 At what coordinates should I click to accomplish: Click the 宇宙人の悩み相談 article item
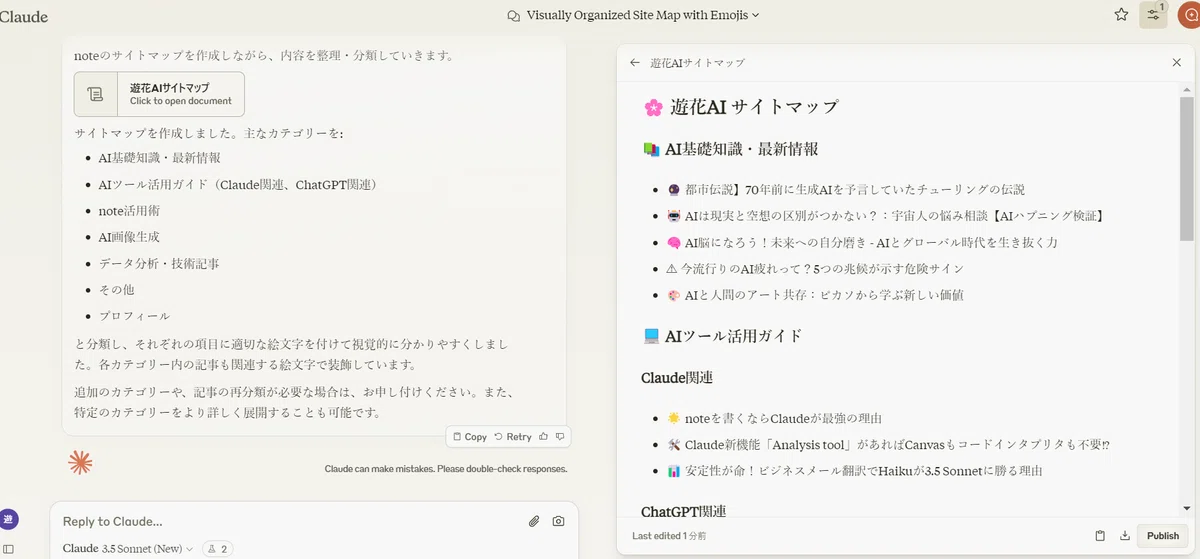[x=884, y=215]
